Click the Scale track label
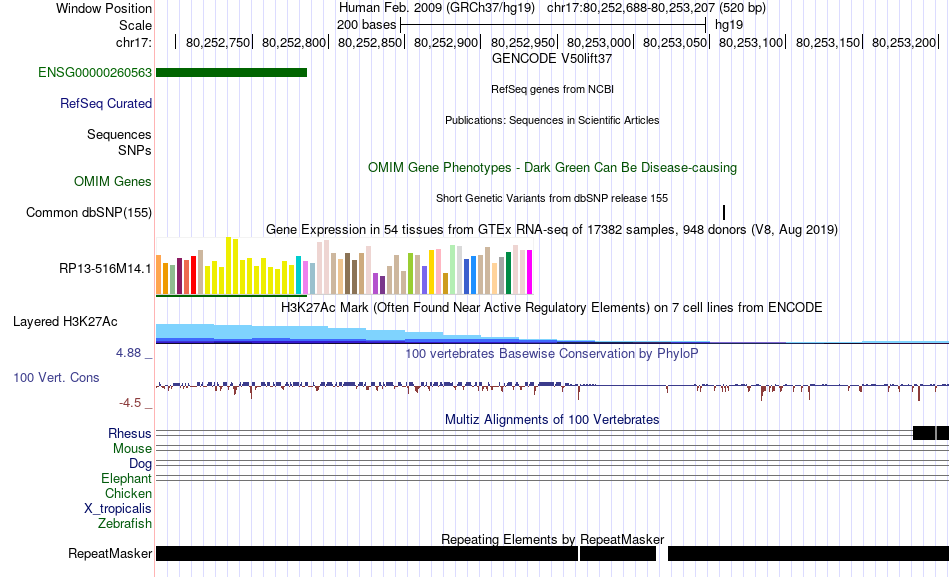Viewport: 950px width, 577px height. tap(135, 25)
